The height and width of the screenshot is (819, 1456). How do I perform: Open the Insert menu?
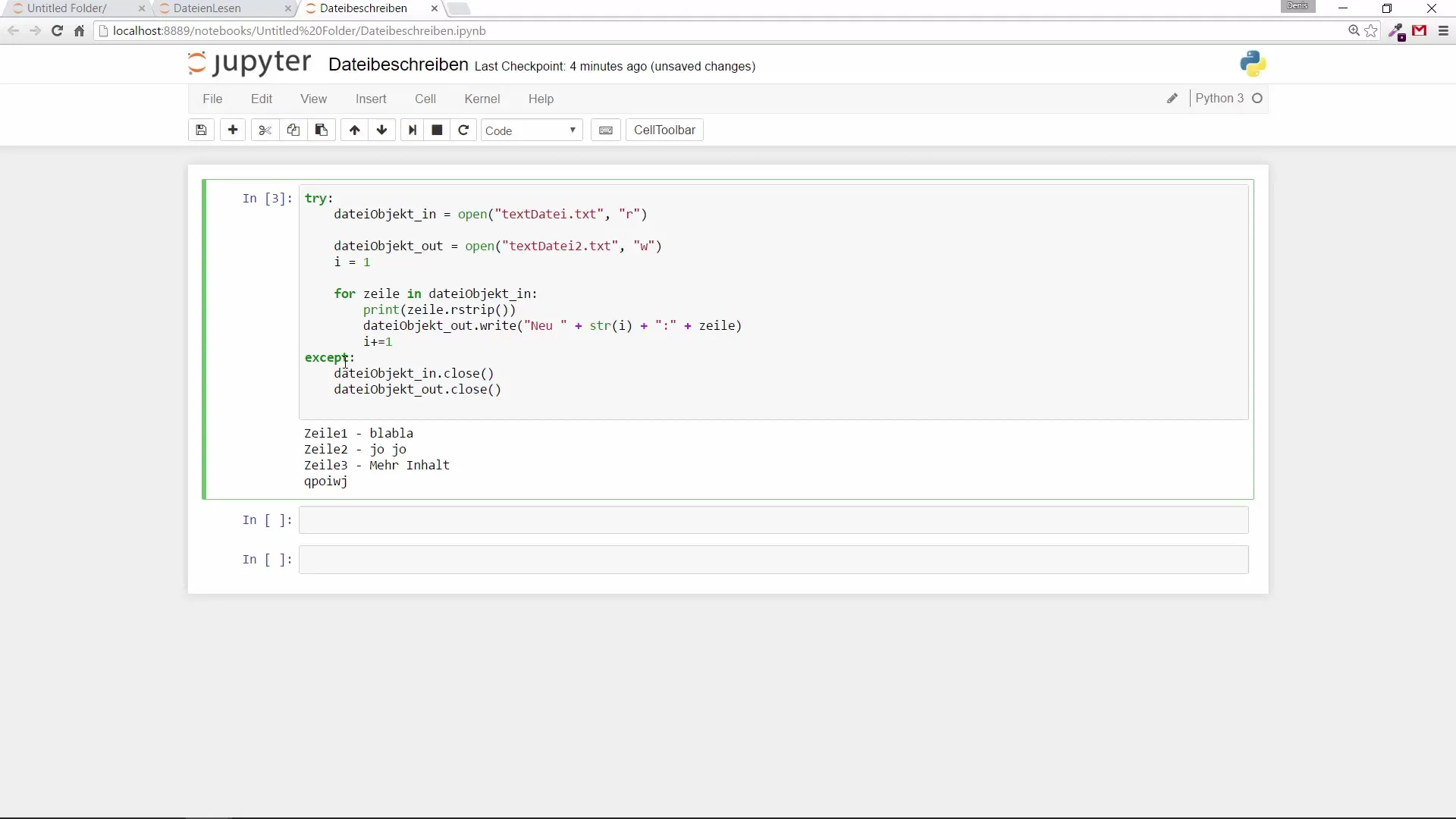pyautogui.click(x=371, y=99)
